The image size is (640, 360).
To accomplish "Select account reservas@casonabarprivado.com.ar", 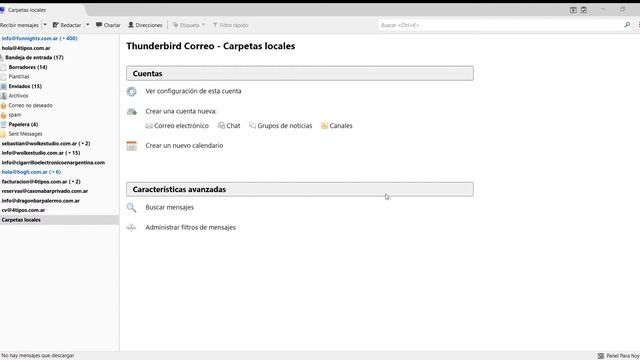I will tap(44, 191).
